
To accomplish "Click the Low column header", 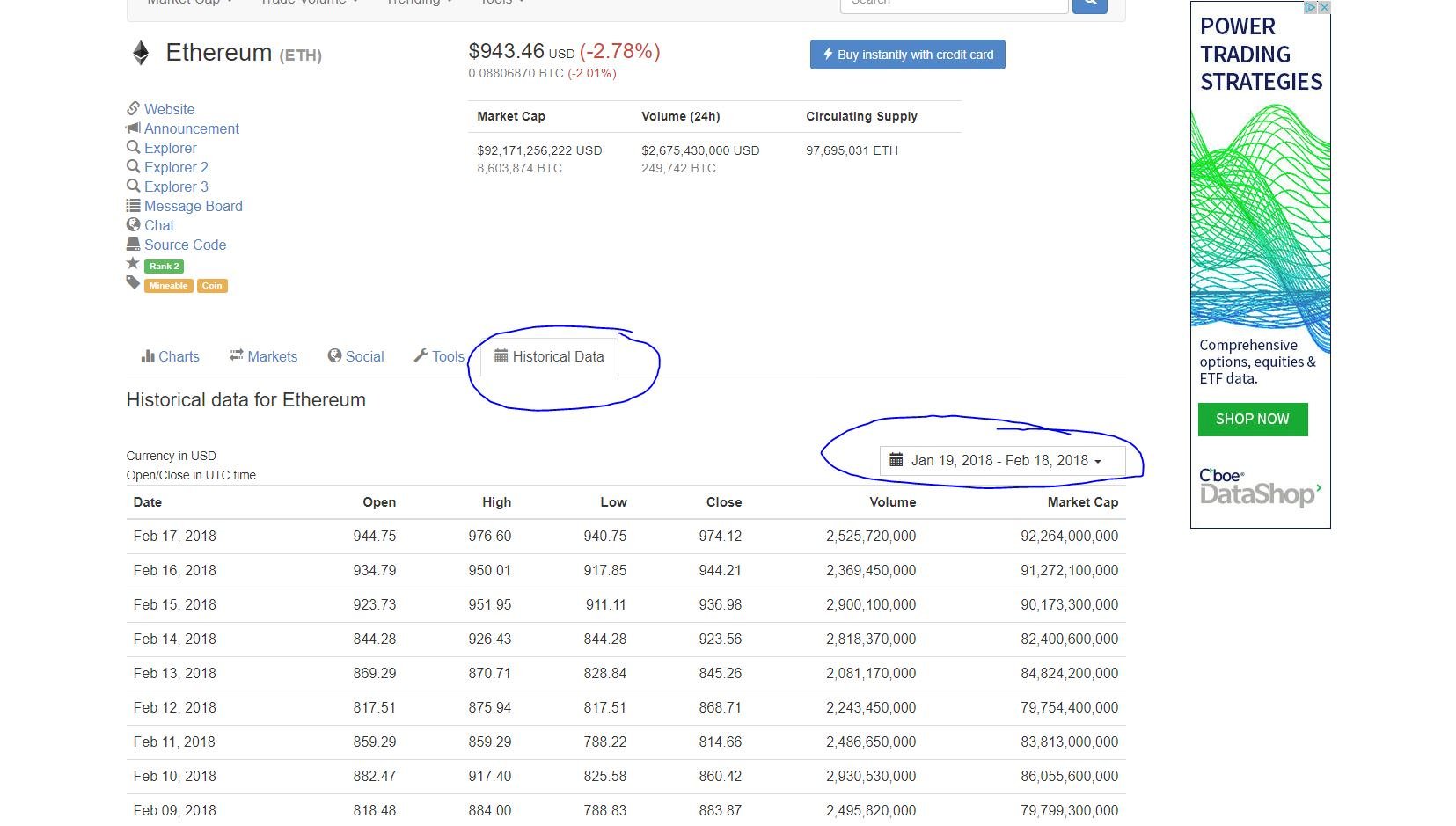I will pyautogui.click(x=613, y=502).
